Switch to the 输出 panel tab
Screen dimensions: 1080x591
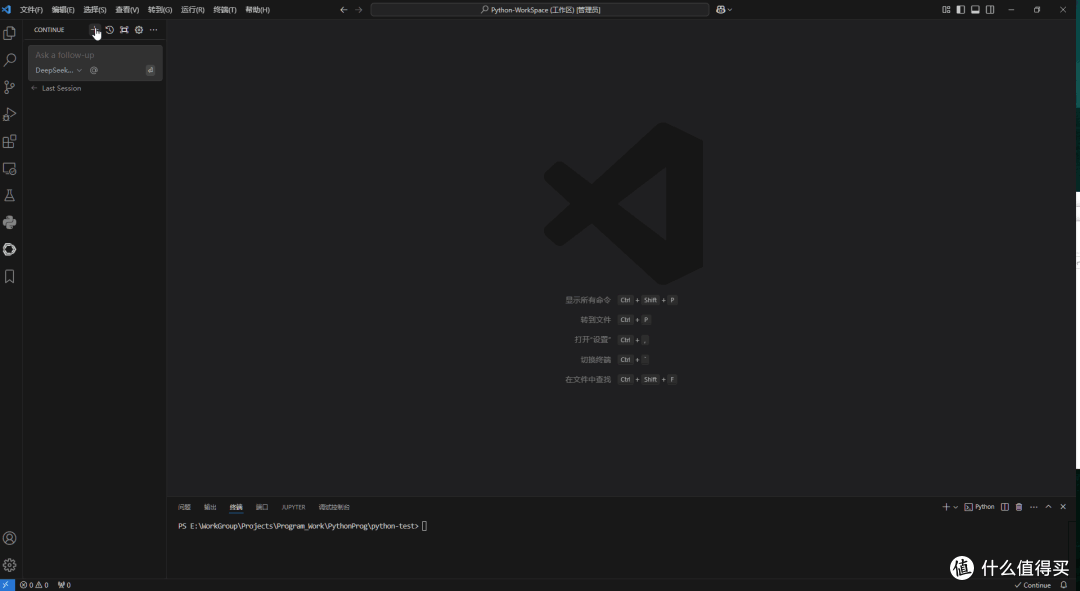(x=210, y=507)
